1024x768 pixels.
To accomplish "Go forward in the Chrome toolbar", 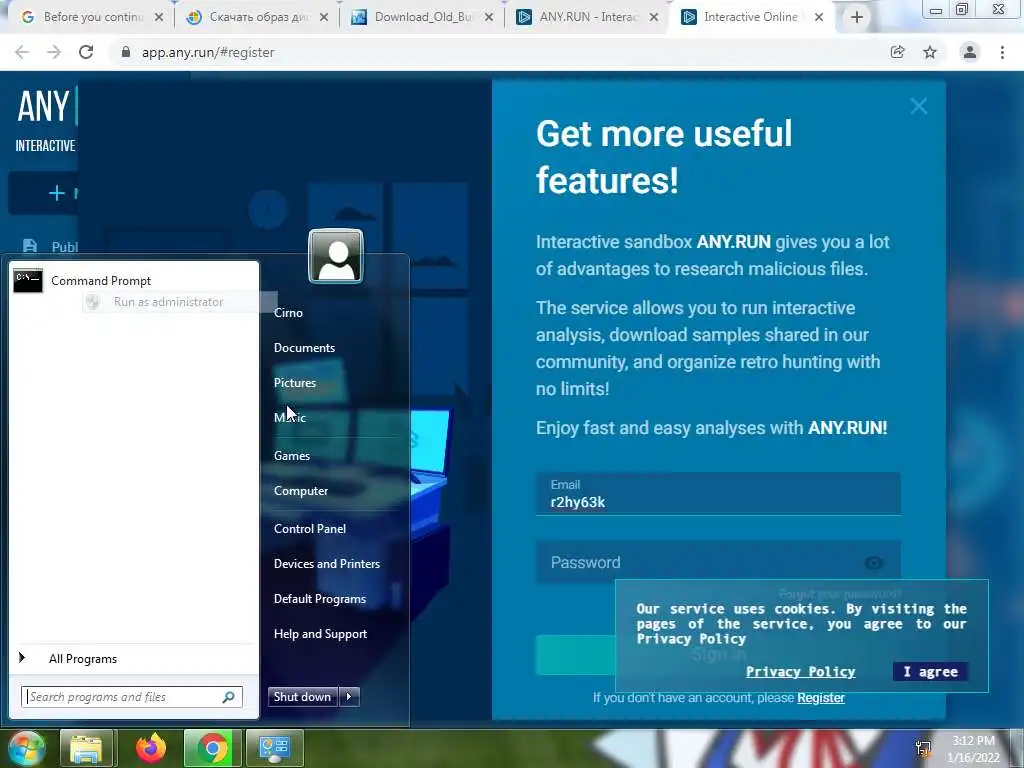I will click(x=54, y=52).
